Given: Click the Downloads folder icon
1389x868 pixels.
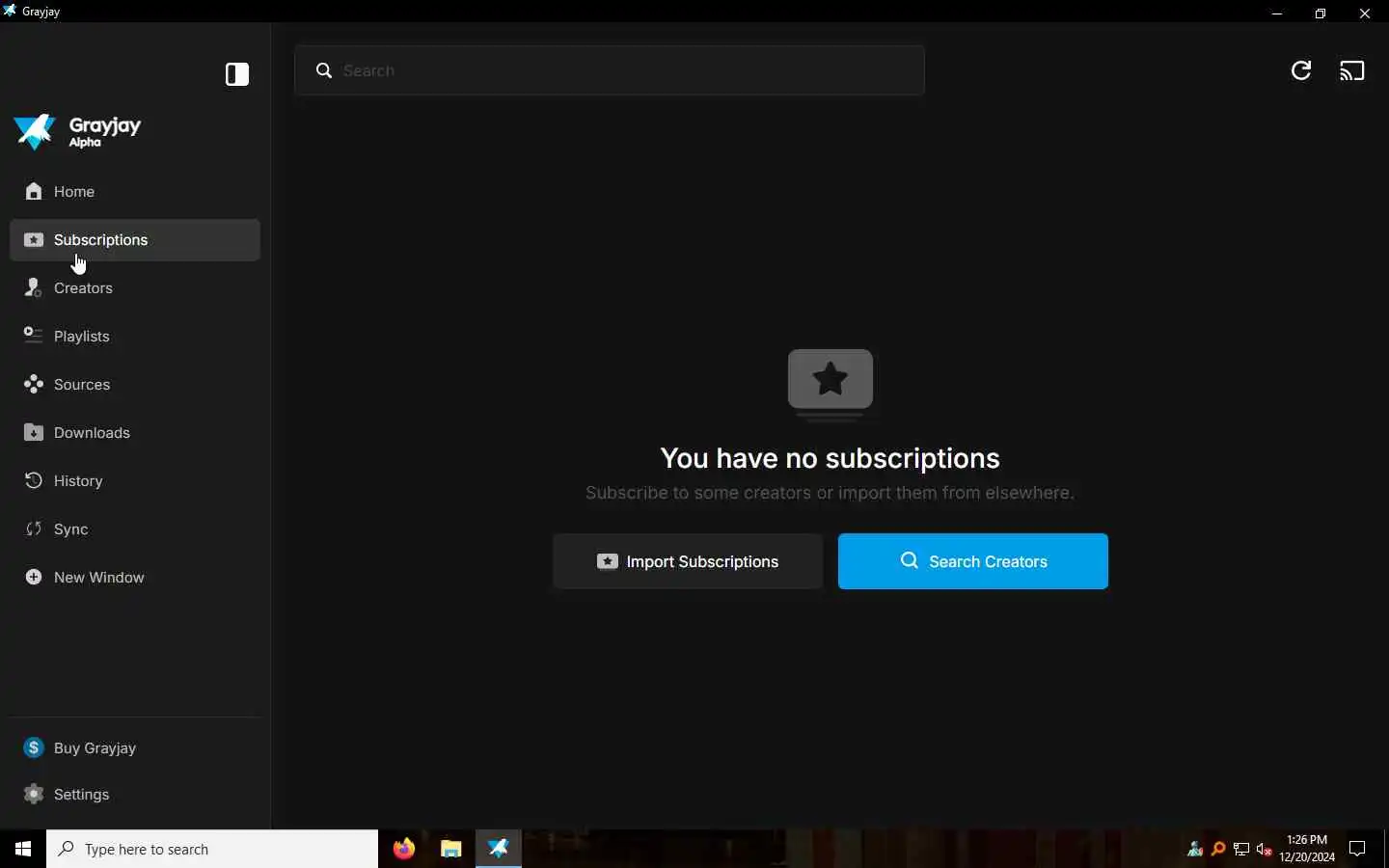Looking at the screenshot, I should (34, 432).
